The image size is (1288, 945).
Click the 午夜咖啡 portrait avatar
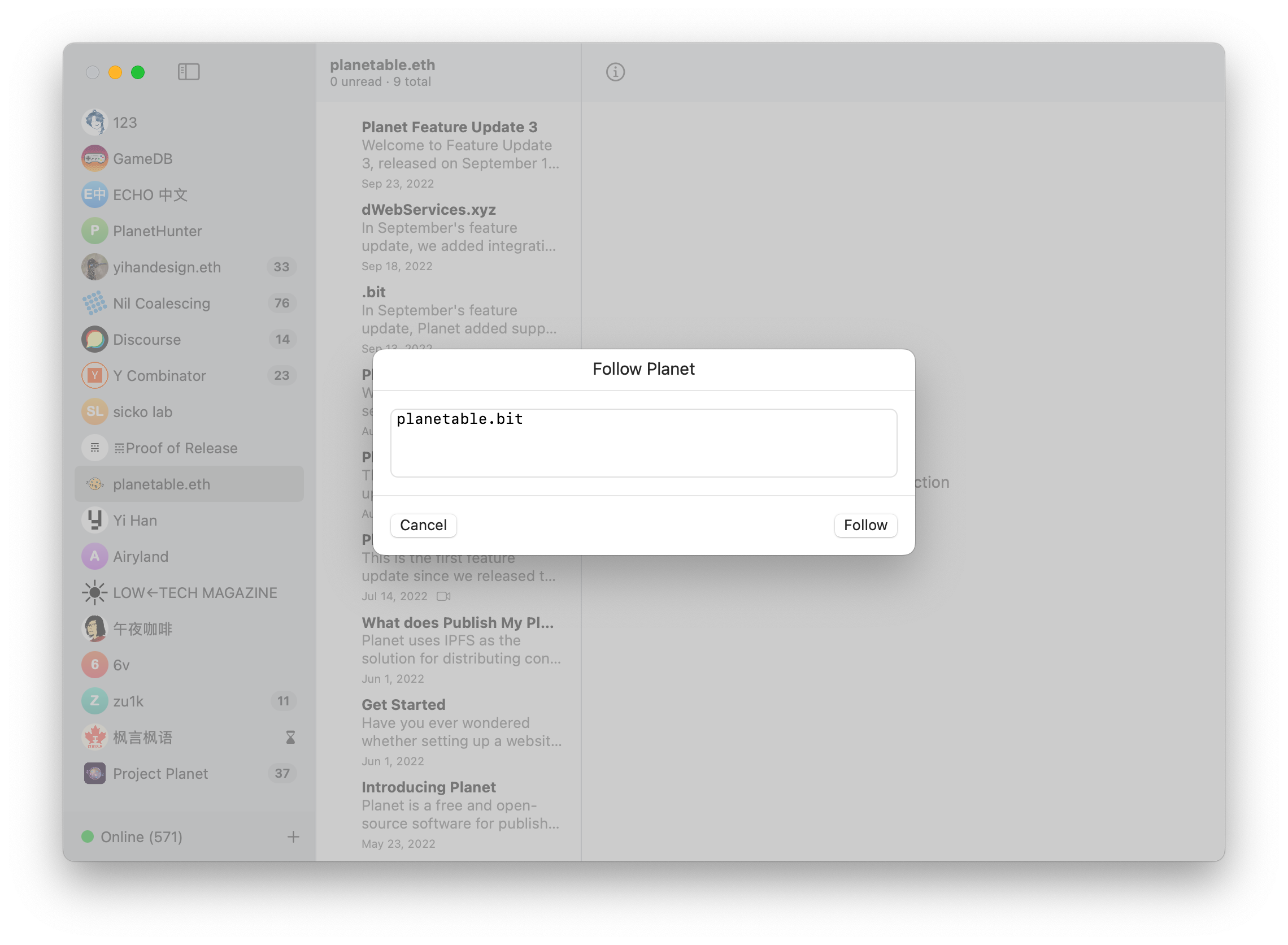(x=95, y=628)
